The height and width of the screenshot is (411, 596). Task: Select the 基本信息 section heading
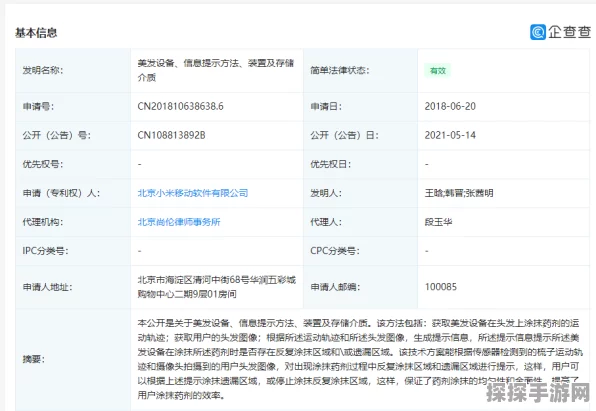(36, 33)
